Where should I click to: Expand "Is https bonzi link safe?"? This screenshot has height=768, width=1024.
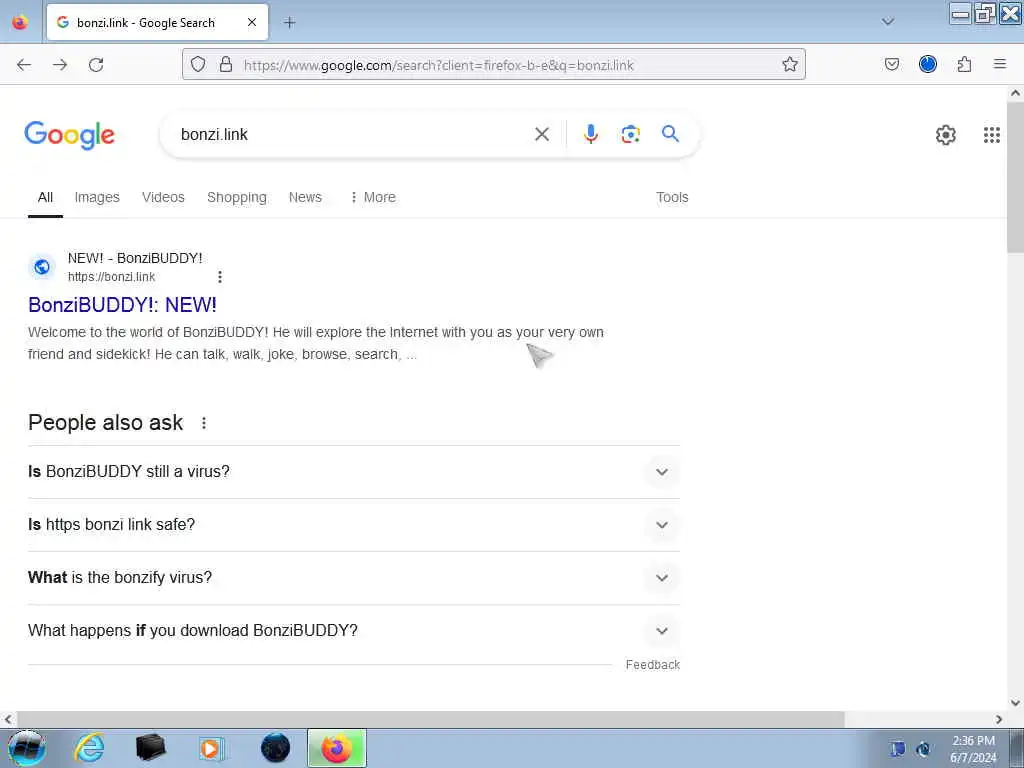point(354,524)
